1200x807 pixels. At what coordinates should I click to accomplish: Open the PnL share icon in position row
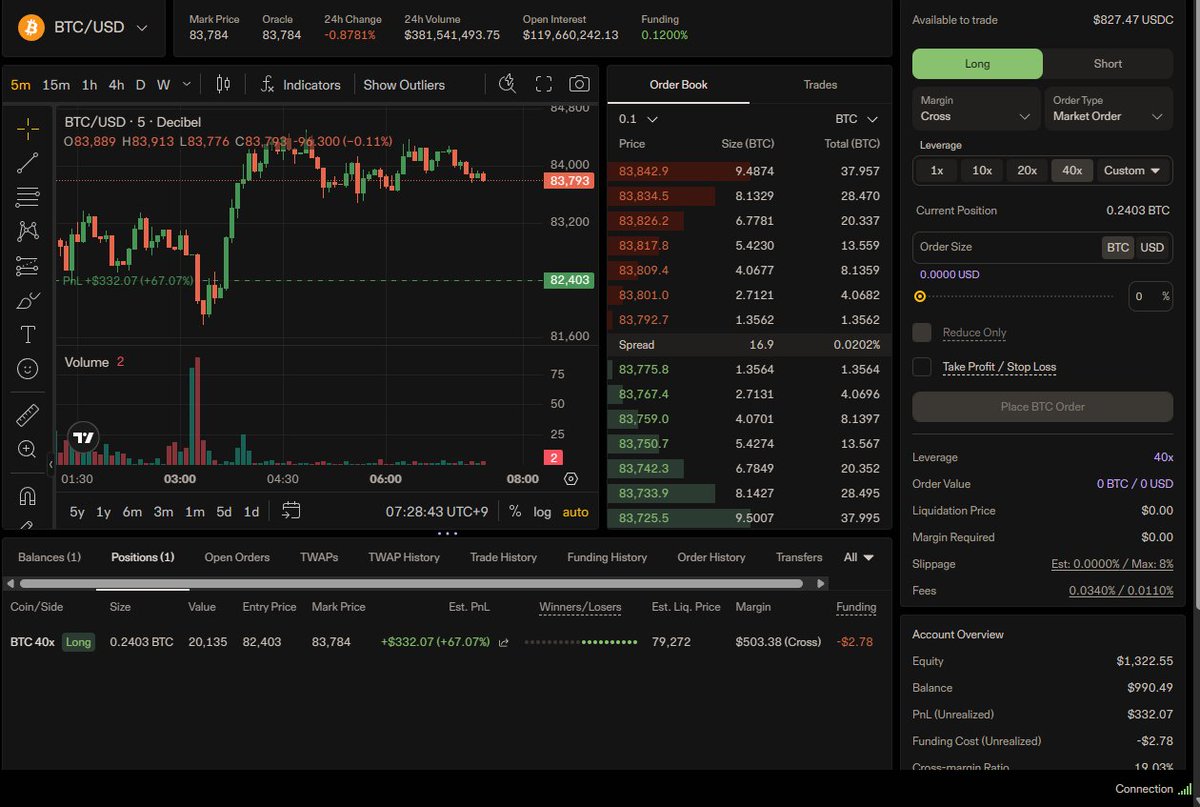(x=503, y=642)
